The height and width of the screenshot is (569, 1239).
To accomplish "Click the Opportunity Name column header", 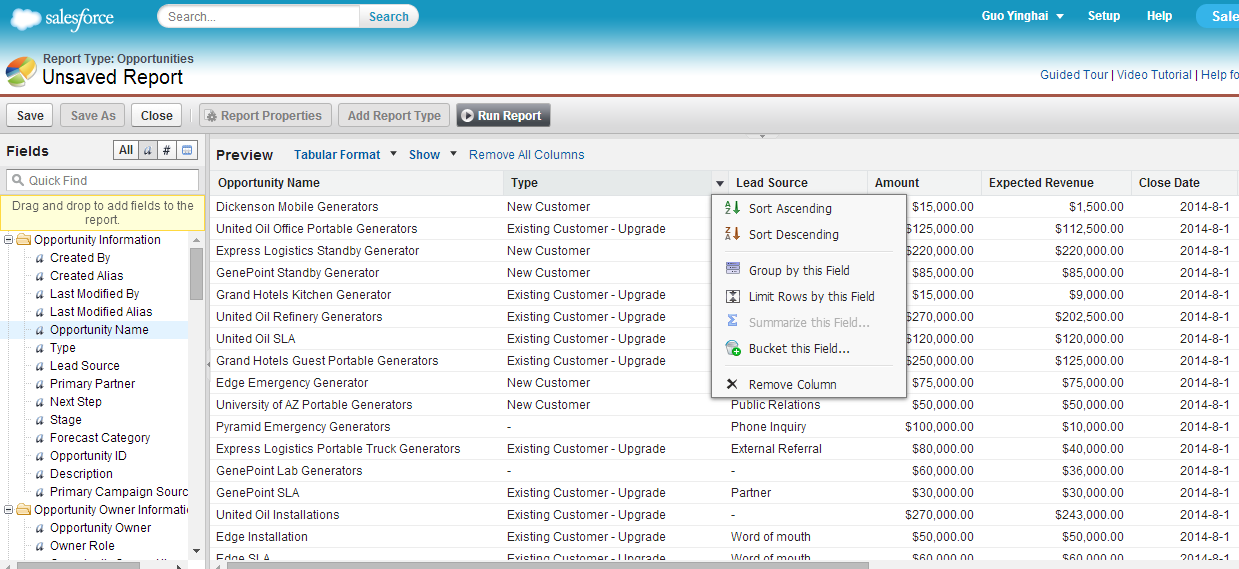I will point(357,183).
